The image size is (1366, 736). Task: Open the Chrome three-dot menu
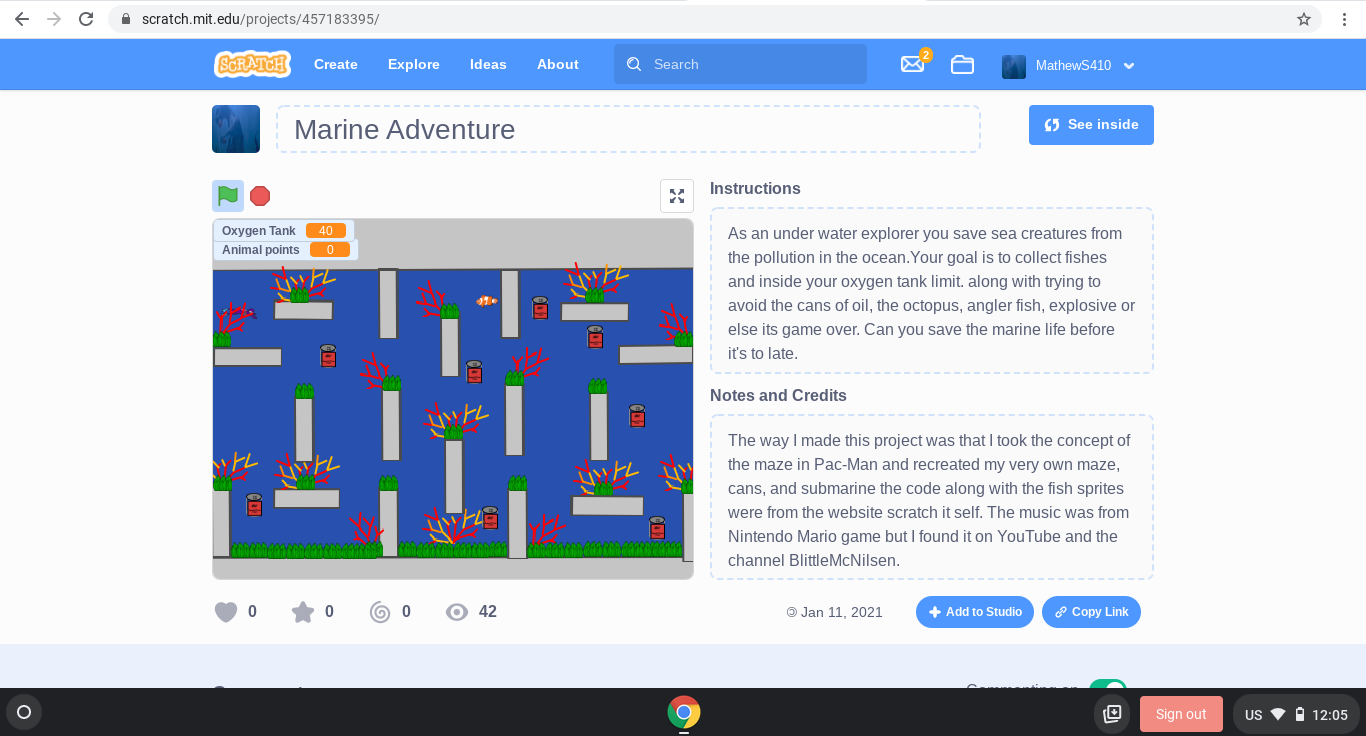tap(1345, 19)
